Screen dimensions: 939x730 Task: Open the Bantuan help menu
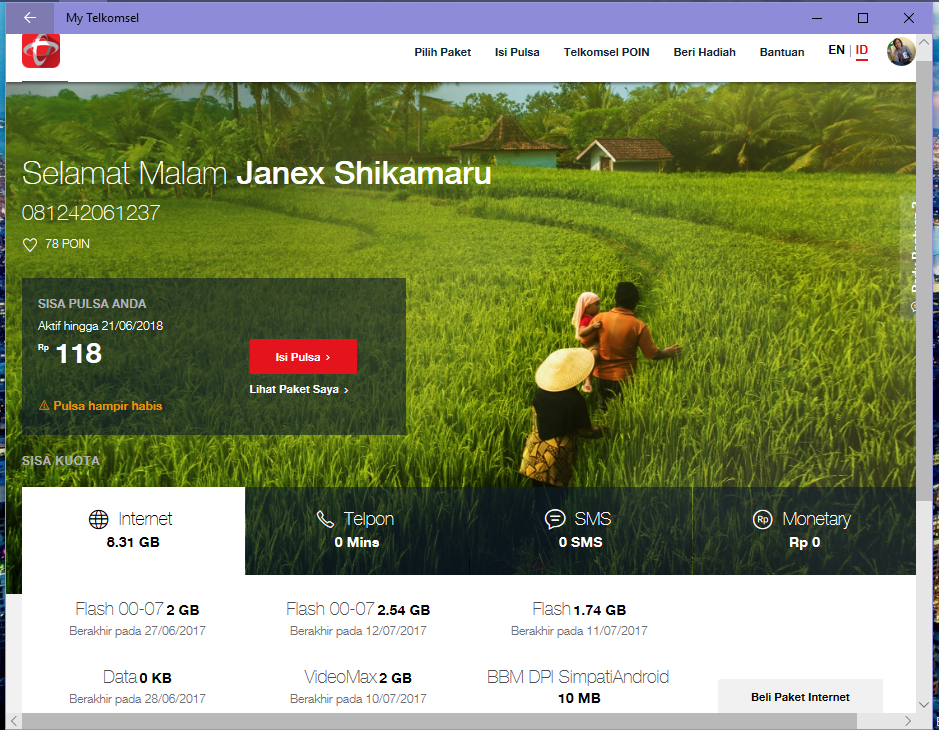[782, 52]
